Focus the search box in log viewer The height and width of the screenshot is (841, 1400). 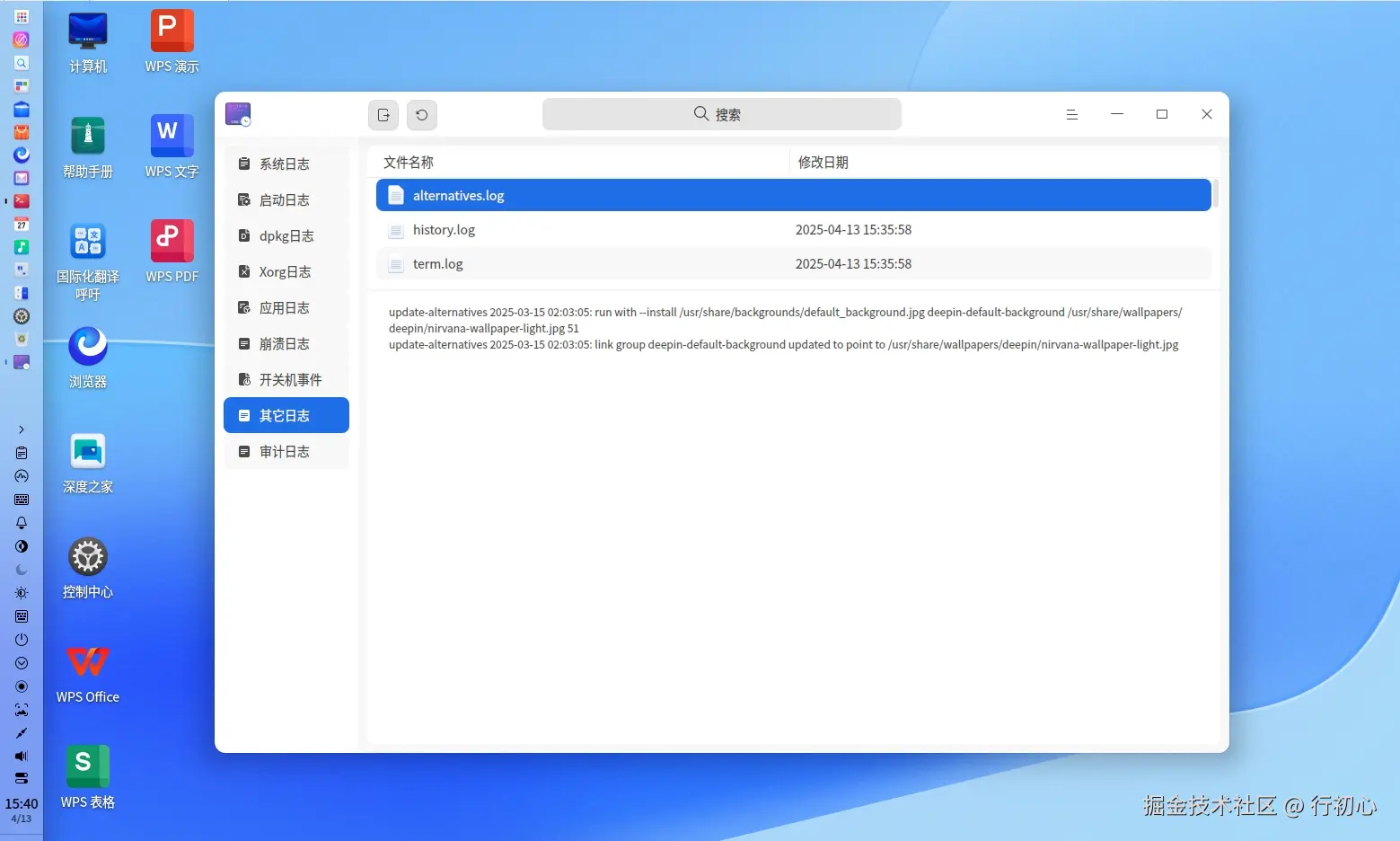(x=721, y=114)
